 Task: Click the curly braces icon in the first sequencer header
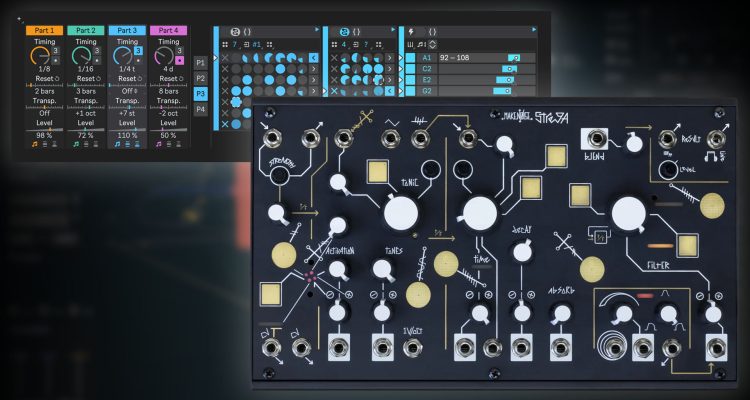(x=247, y=32)
